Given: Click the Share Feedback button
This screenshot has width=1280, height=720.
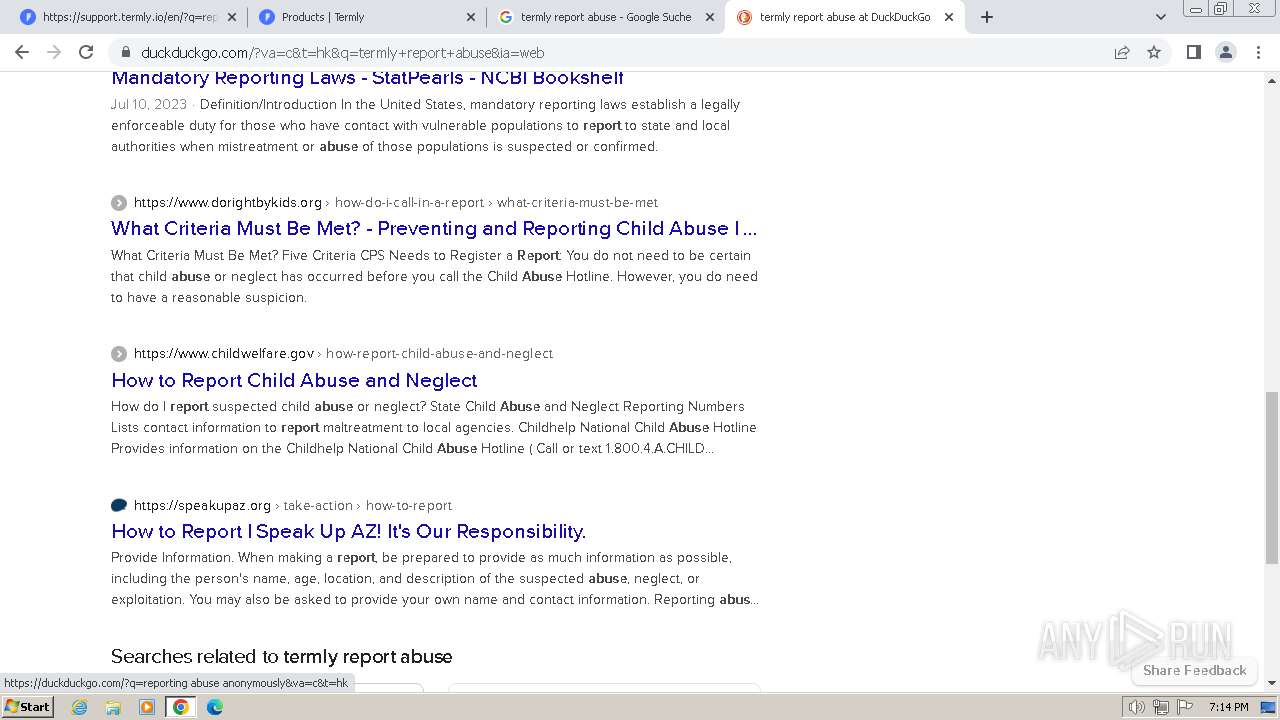Looking at the screenshot, I should click(1194, 670).
